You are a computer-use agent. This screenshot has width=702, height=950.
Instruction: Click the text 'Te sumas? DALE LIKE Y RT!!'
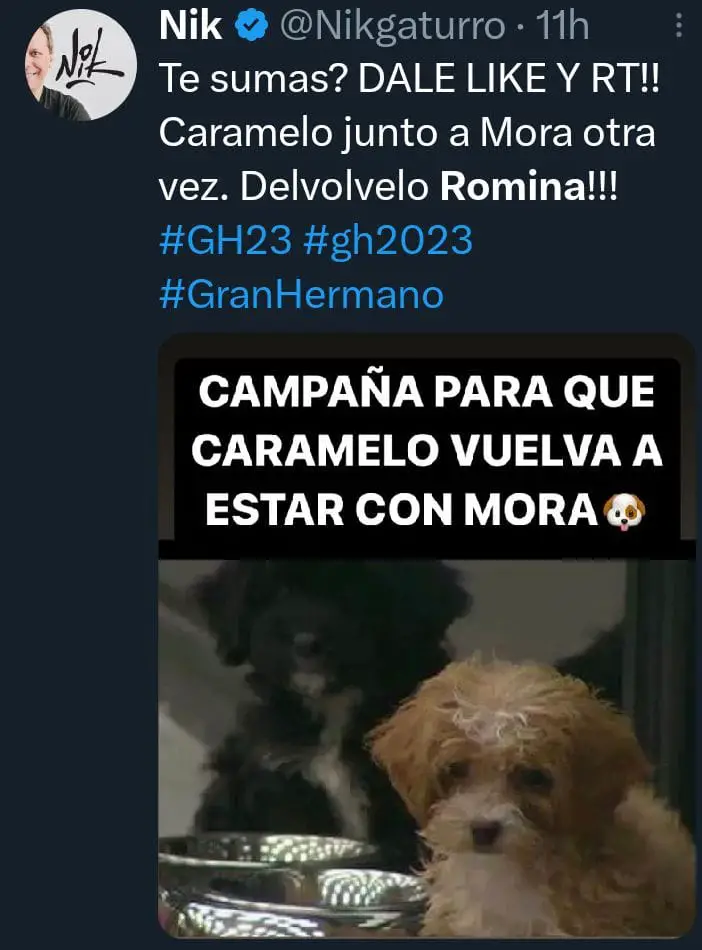click(409, 79)
